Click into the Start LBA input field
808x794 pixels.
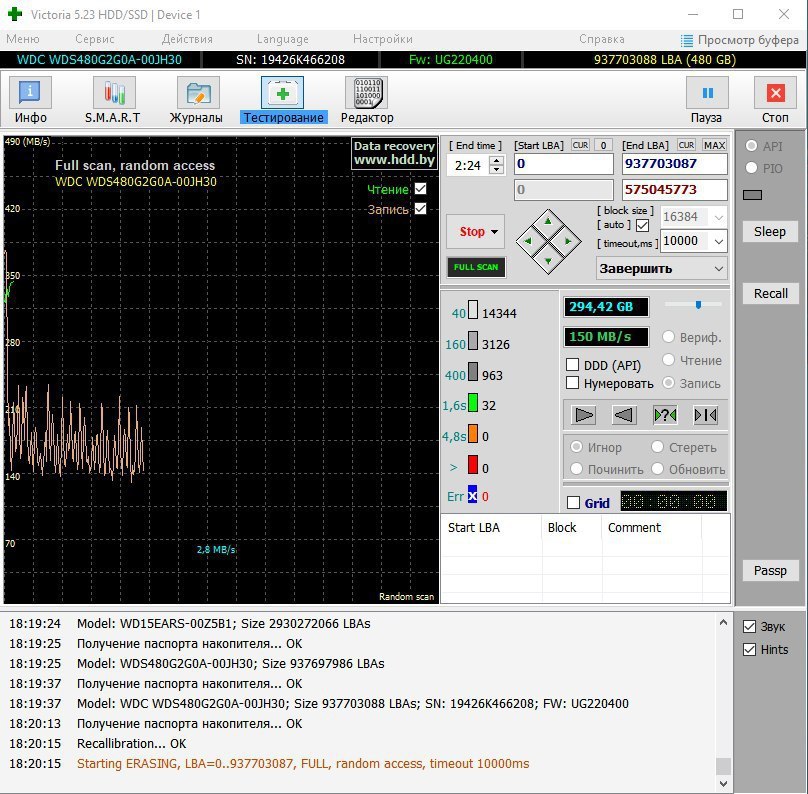coord(564,164)
